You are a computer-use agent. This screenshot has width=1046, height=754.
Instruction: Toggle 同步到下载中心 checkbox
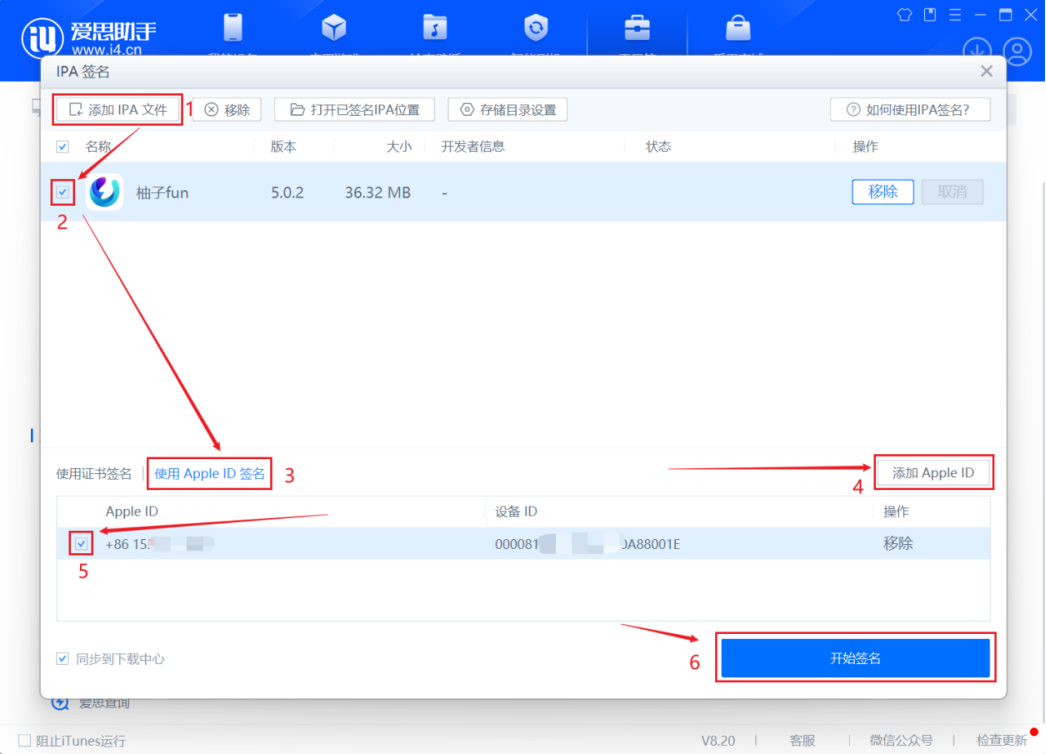(x=63, y=659)
